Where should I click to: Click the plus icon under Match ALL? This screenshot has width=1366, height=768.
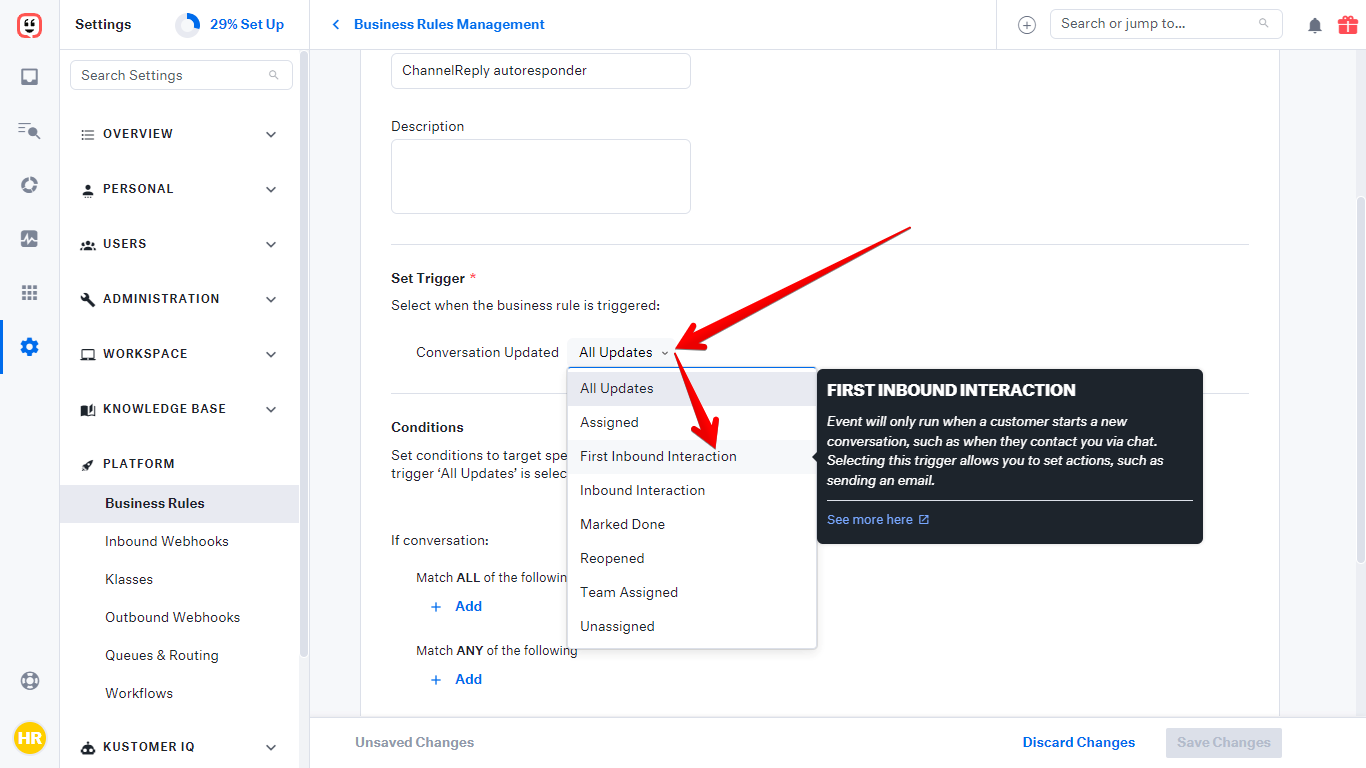[x=435, y=607]
